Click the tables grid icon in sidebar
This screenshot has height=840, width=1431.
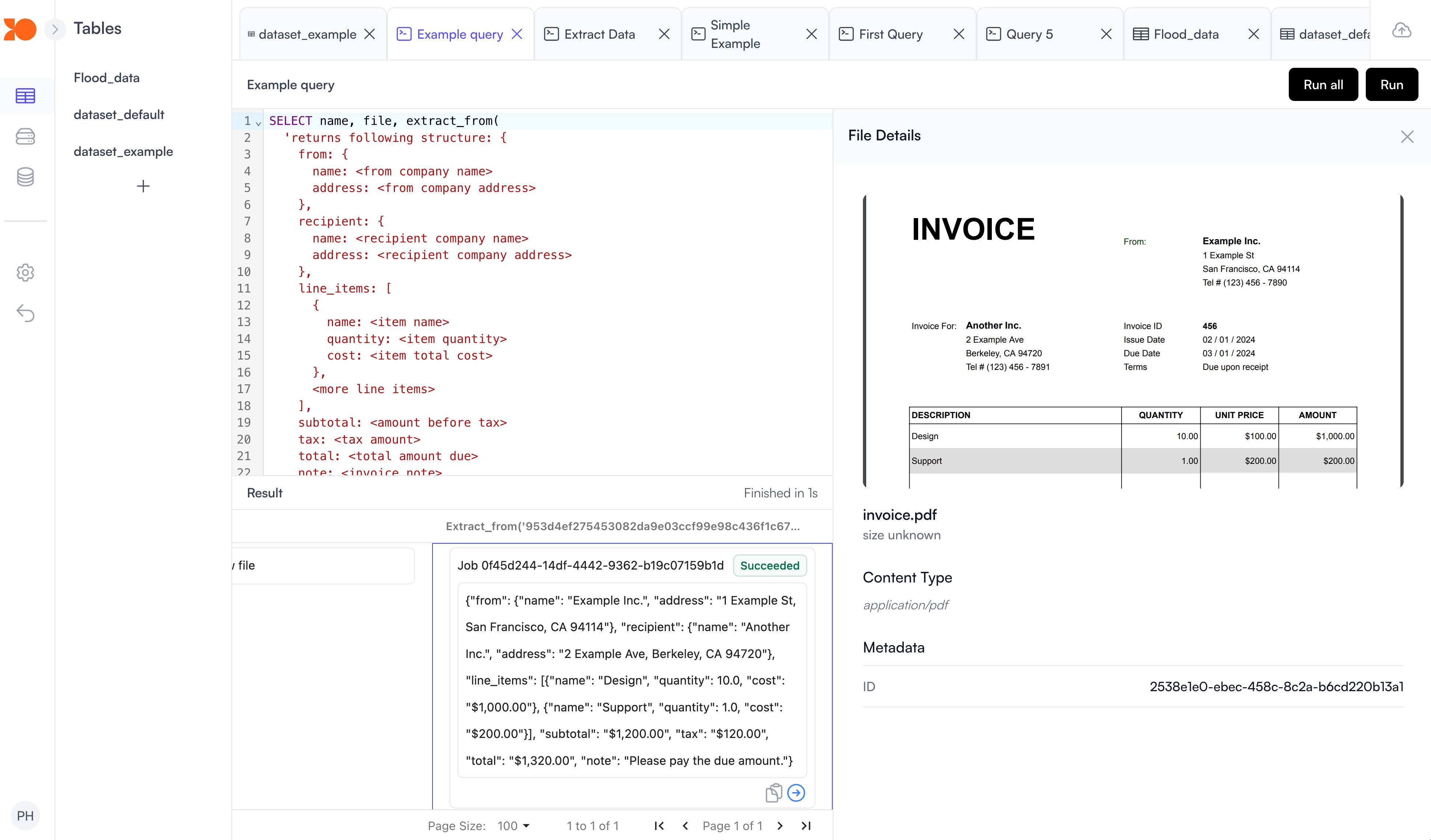pyautogui.click(x=25, y=95)
